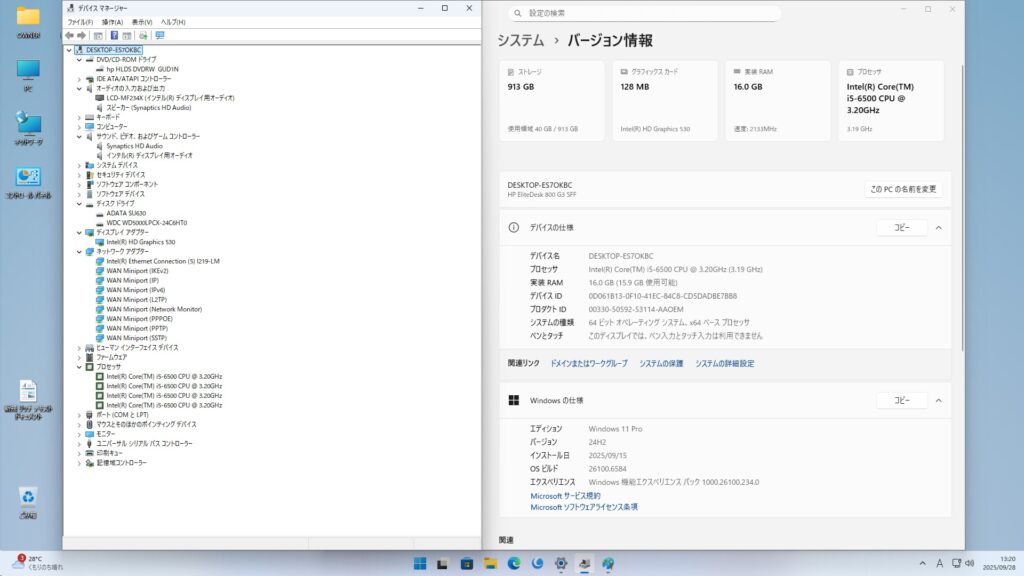This screenshot has width=1024, height=576.
Task: Open the Recycle Bin desktop icon
Action: click(x=28, y=498)
